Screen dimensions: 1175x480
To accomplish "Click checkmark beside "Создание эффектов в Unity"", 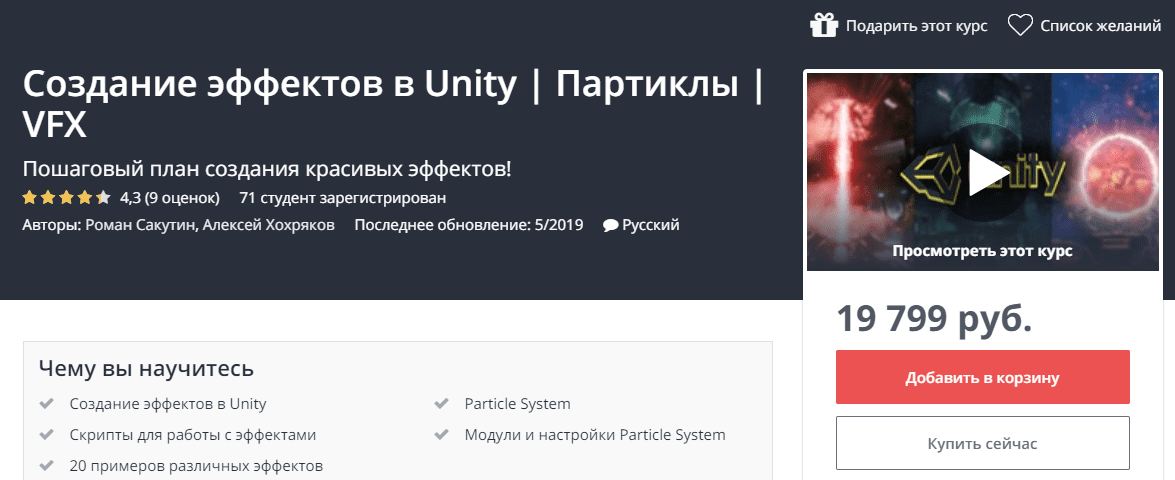I will [45, 404].
